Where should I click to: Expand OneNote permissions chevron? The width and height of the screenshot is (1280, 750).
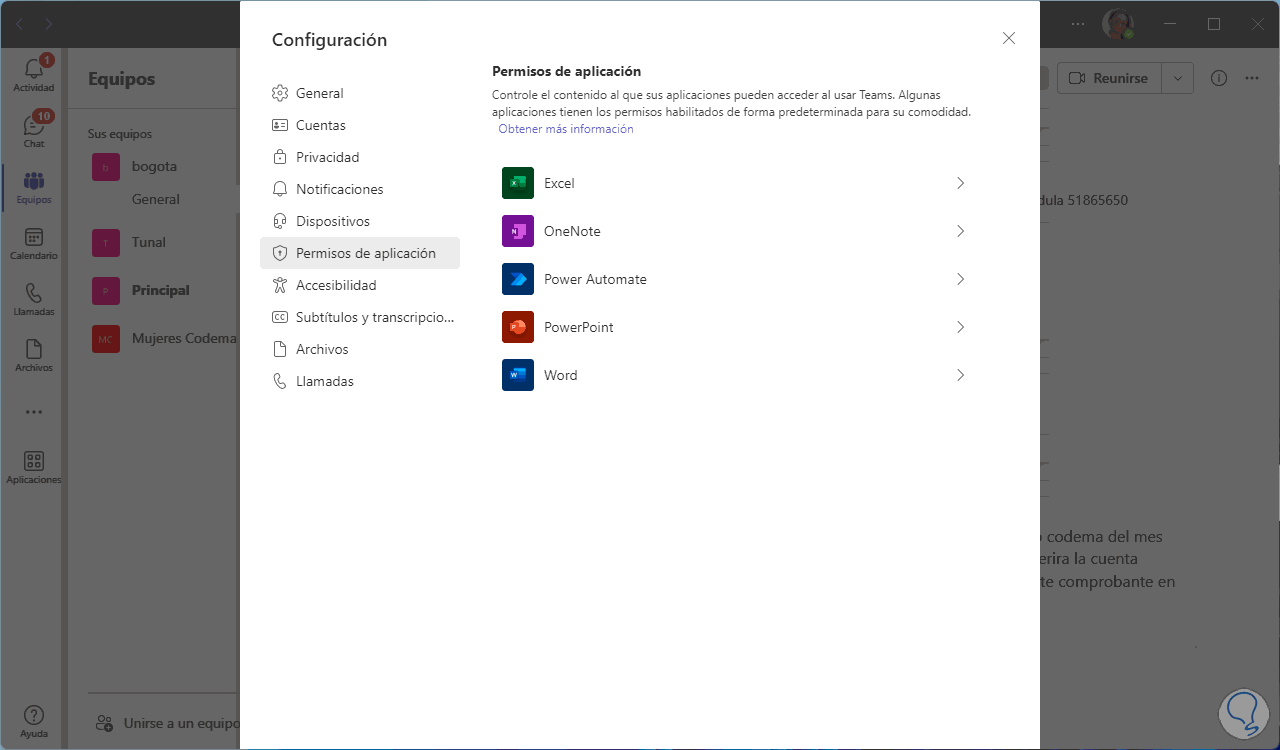pyautogui.click(x=960, y=231)
